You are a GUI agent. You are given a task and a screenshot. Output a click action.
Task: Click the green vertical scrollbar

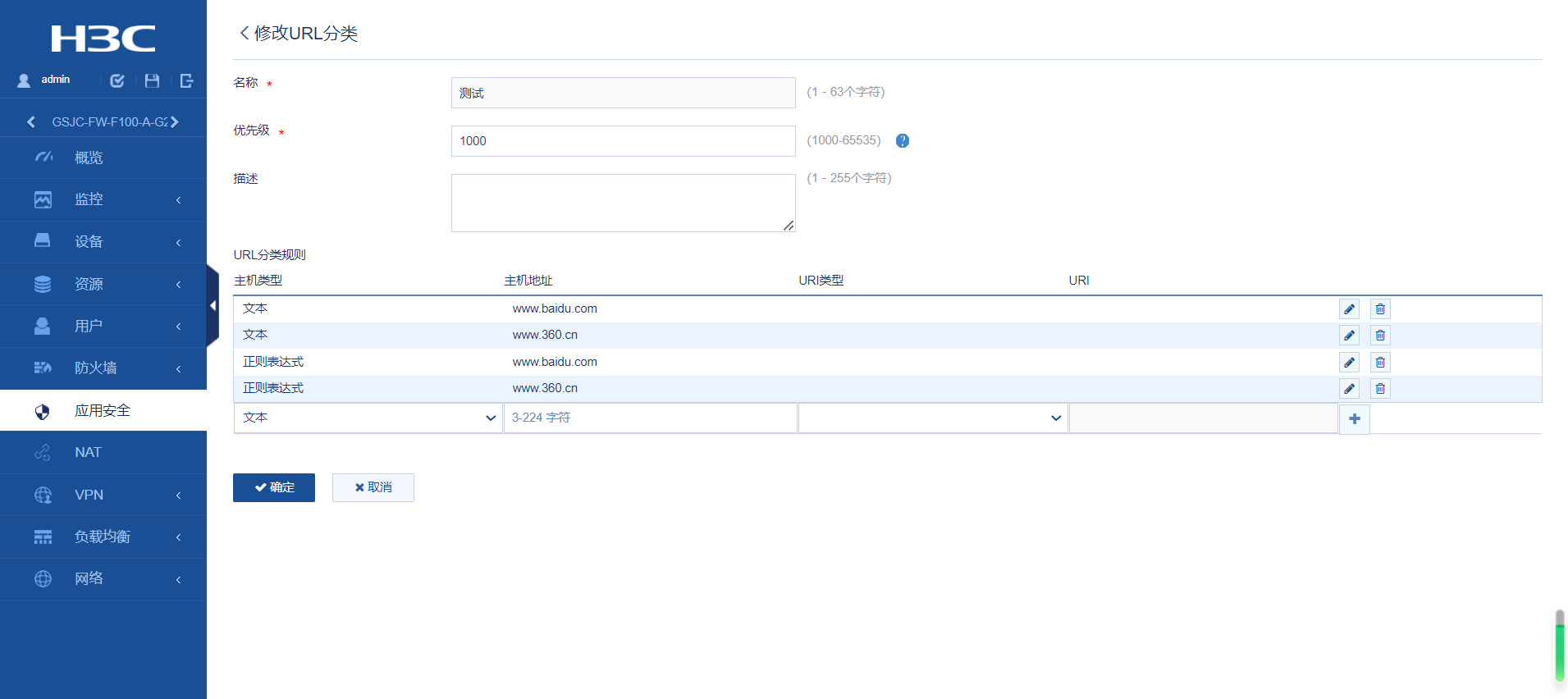[1559, 648]
